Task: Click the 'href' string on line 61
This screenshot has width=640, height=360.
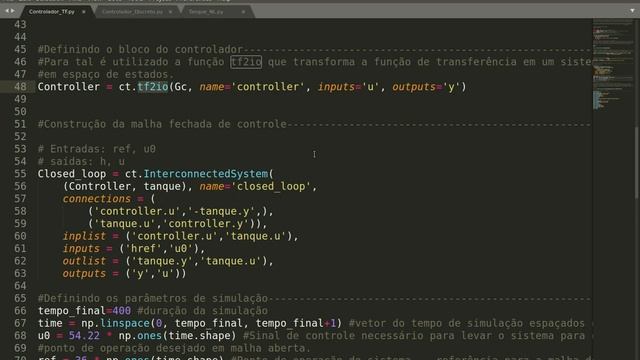Action: (x=143, y=249)
